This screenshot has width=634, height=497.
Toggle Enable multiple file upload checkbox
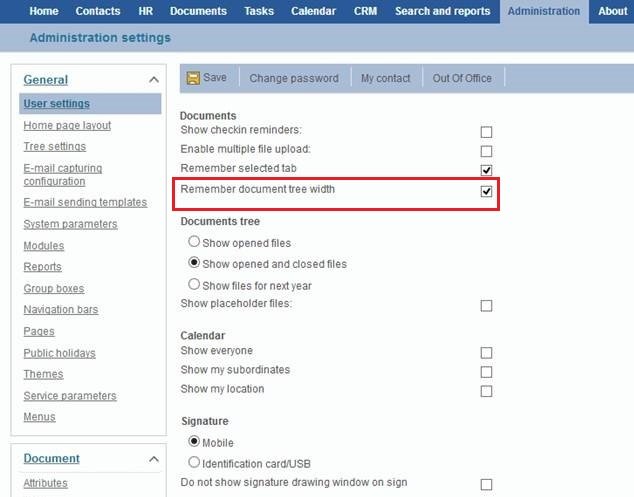[486, 151]
